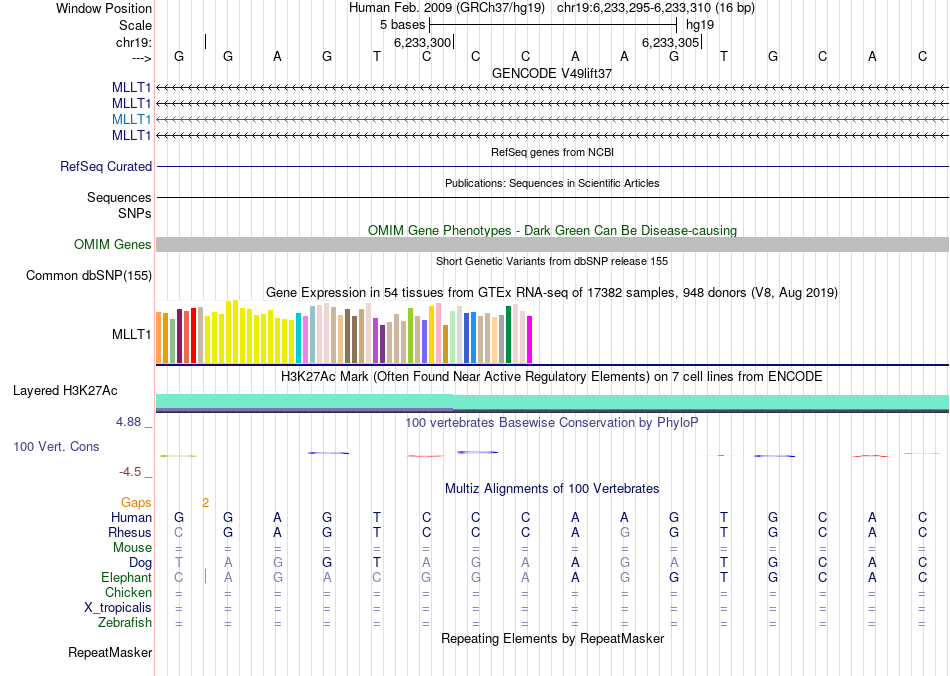The width and height of the screenshot is (950, 676).
Task: Select the Sequences track label
Action: click(x=119, y=197)
